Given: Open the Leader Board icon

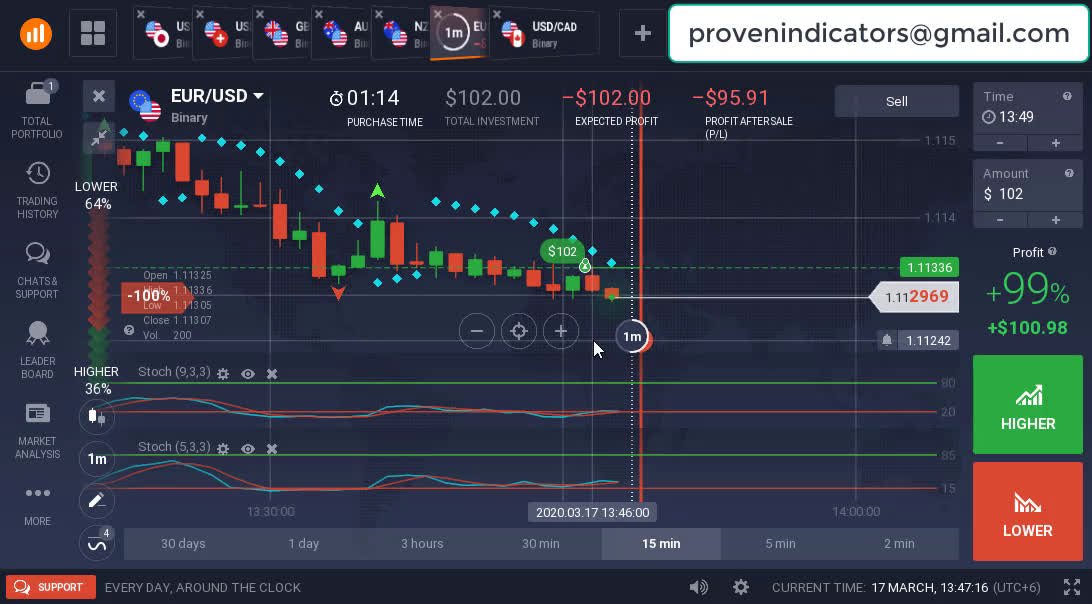Looking at the screenshot, I should tap(37, 334).
